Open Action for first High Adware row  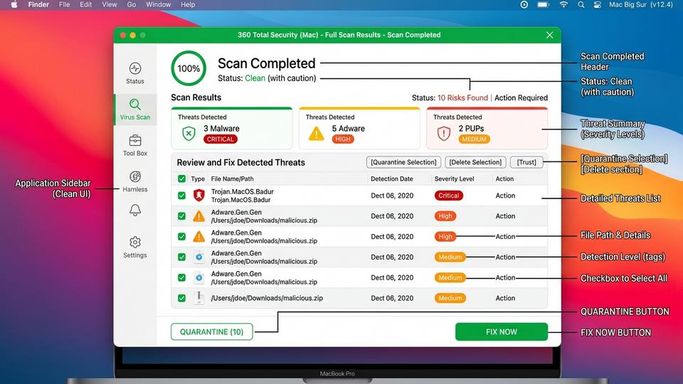505,216
